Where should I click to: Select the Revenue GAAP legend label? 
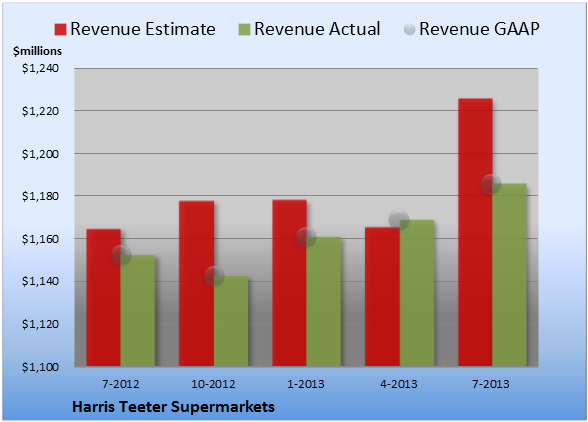(x=480, y=29)
